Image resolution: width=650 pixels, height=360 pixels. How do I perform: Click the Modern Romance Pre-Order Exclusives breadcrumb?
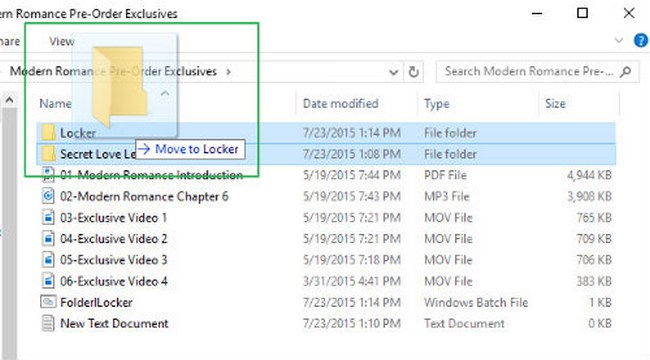click(x=113, y=71)
